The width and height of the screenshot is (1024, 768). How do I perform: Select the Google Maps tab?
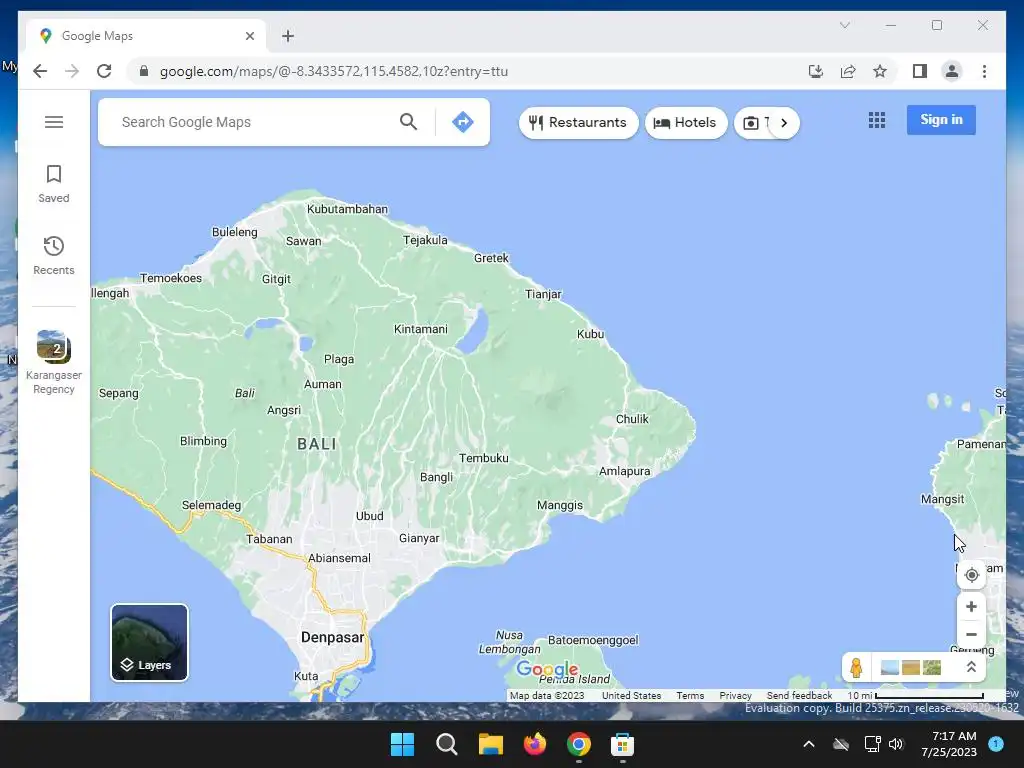click(145, 36)
